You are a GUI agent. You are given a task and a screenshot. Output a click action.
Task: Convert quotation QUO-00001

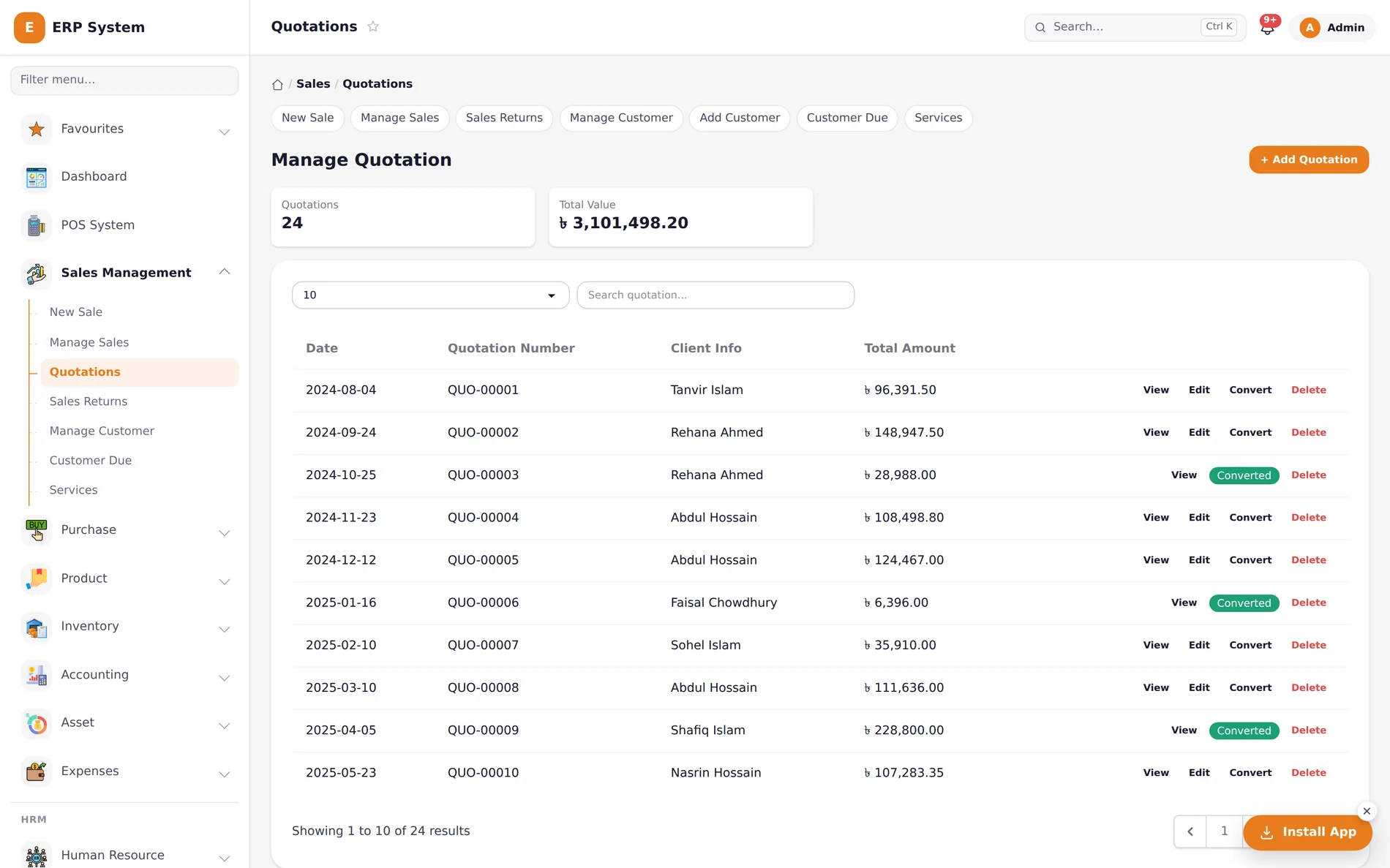pos(1250,390)
